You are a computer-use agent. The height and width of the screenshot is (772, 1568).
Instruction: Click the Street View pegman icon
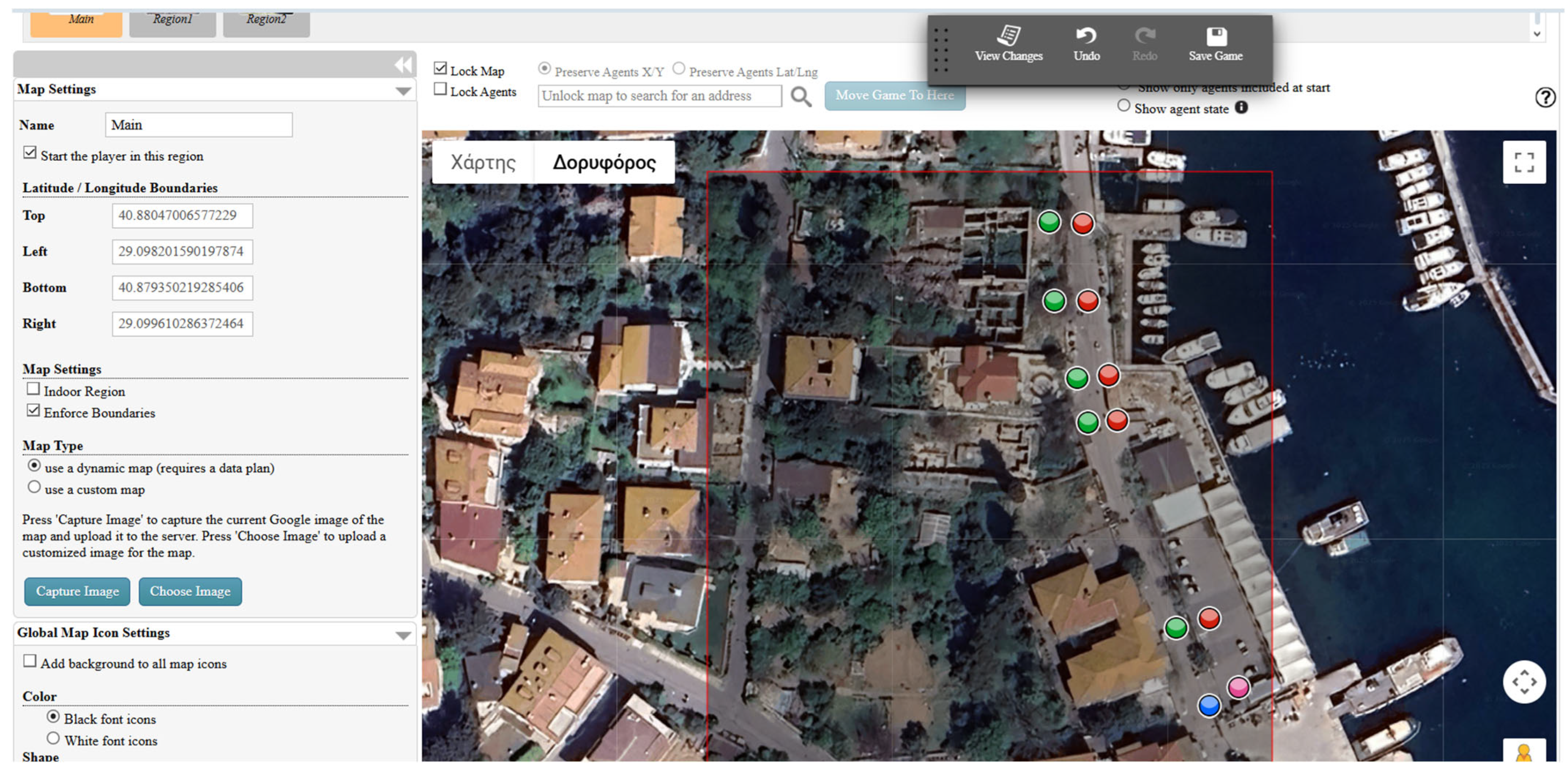click(1524, 753)
